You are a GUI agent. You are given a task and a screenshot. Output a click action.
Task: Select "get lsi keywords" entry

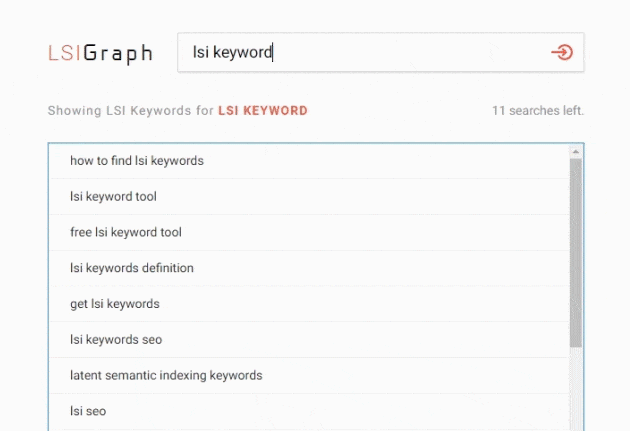pos(309,304)
